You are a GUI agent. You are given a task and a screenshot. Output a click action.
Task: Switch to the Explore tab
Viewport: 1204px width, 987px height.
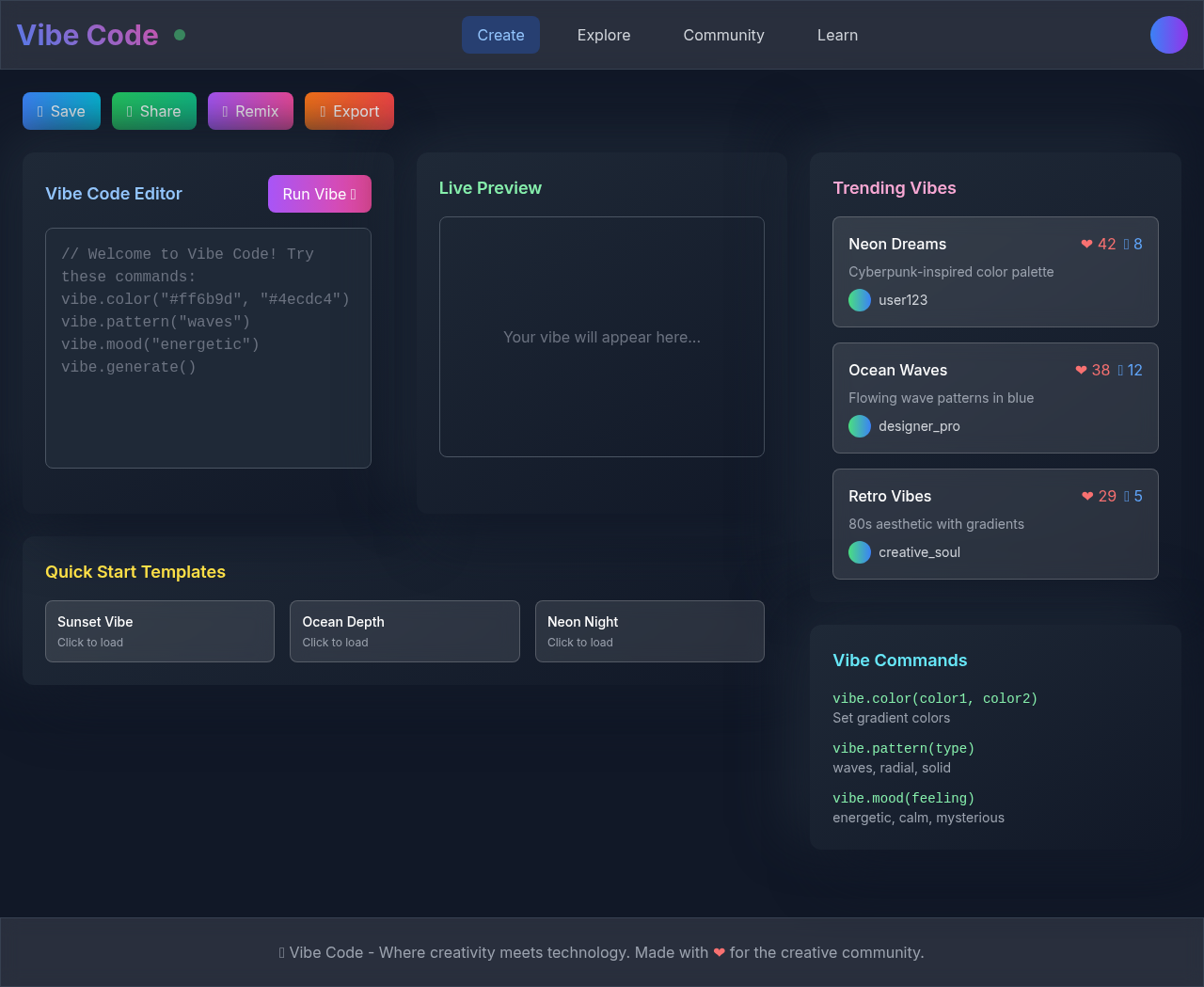603,35
